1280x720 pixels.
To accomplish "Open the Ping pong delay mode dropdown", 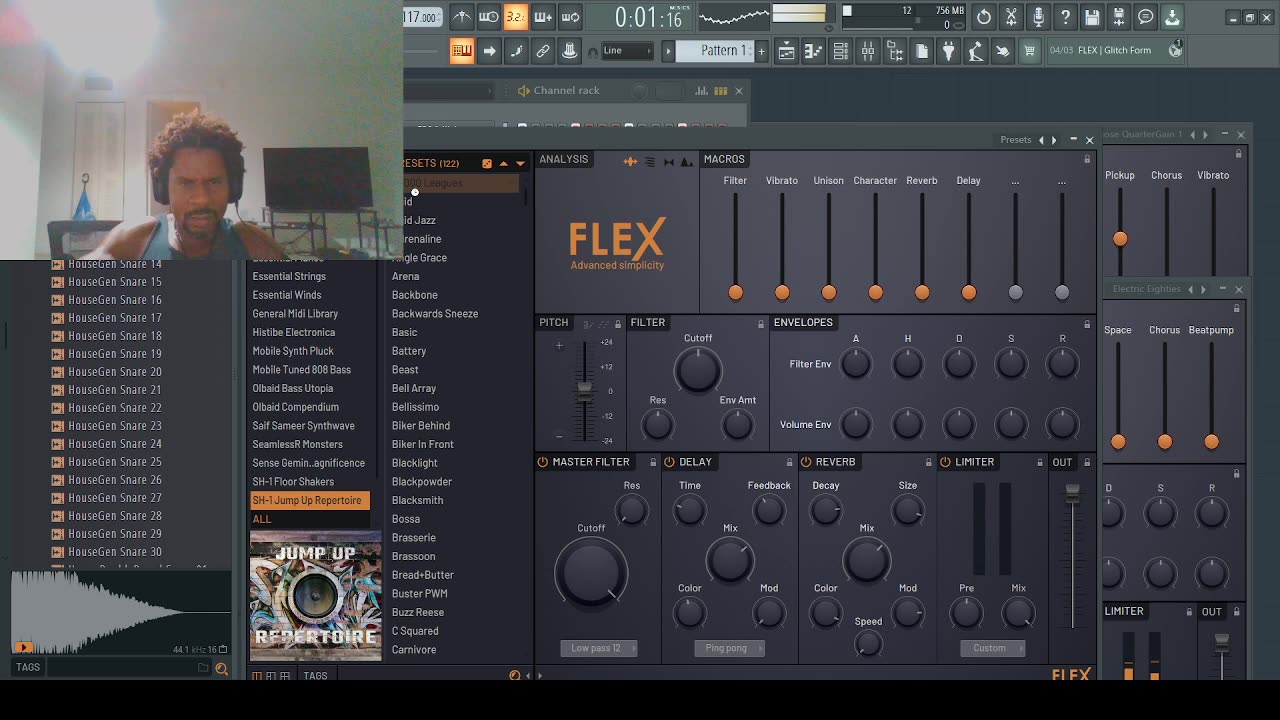I will click(730, 648).
